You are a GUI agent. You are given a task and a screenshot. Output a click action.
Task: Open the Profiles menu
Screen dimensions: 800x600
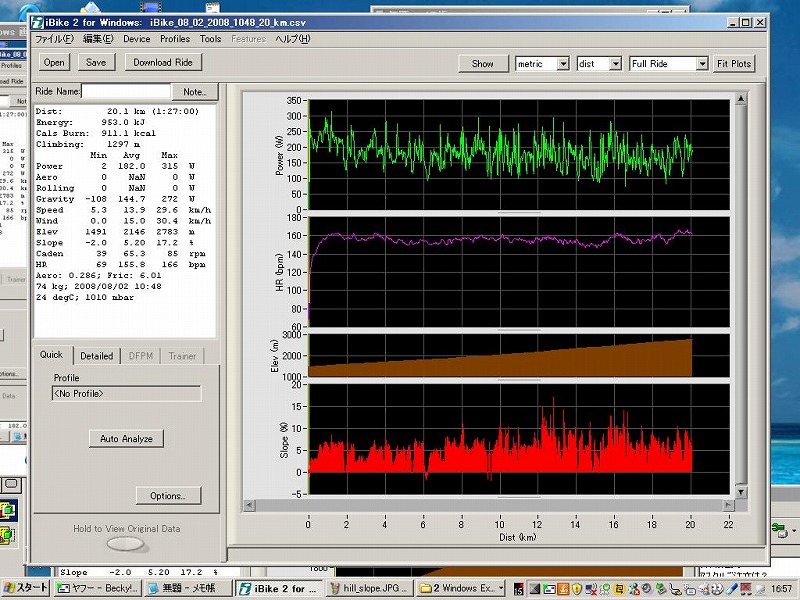pyautogui.click(x=175, y=39)
